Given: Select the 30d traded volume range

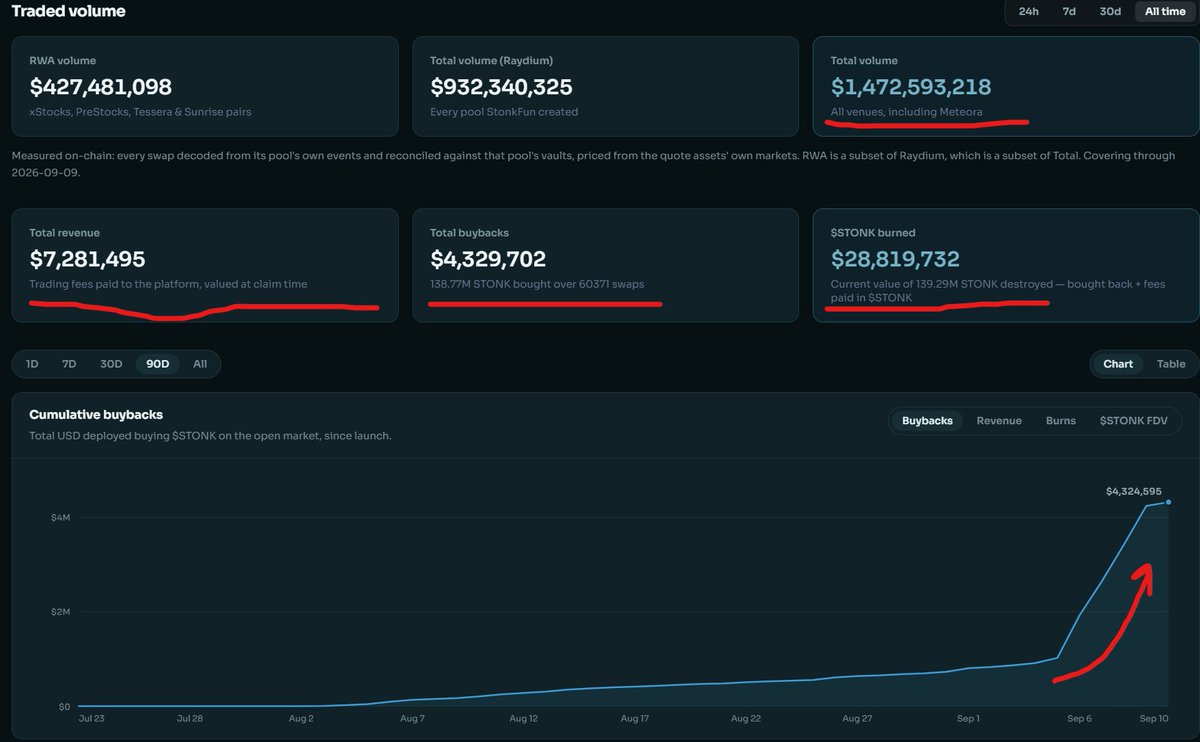Looking at the screenshot, I should tap(1110, 12).
